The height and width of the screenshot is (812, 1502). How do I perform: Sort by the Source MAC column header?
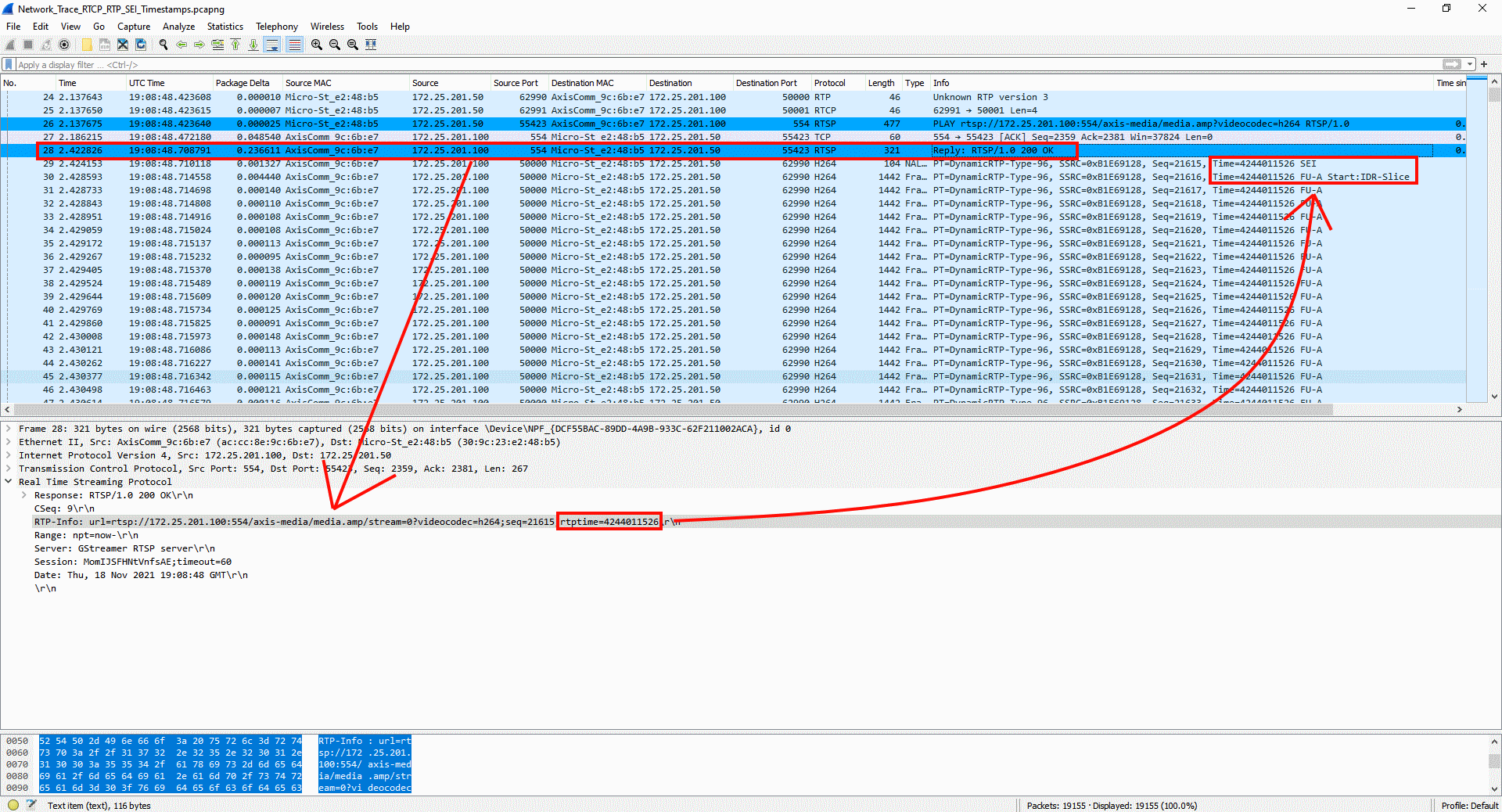pos(346,83)
